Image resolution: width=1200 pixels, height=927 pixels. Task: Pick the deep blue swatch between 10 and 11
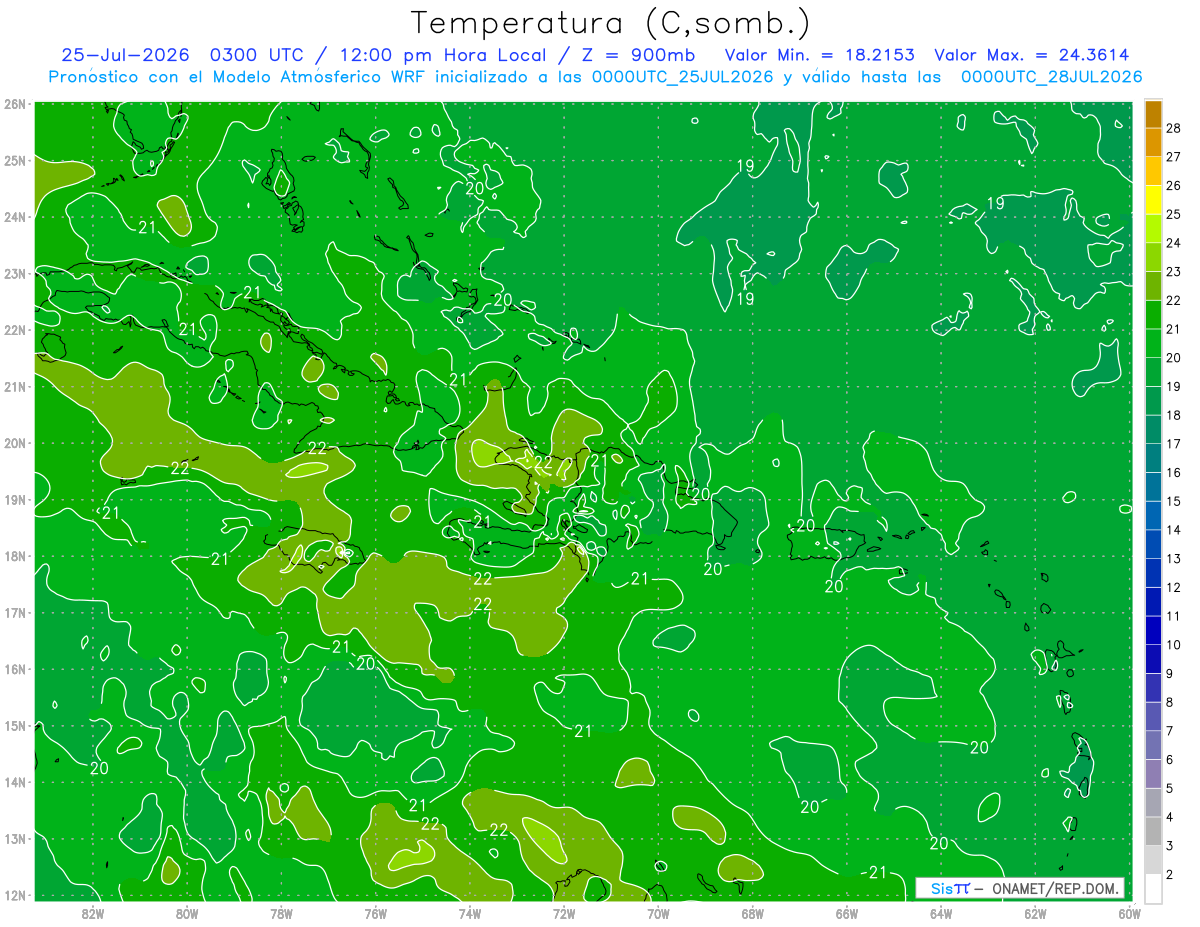(x=1154, y=630)
